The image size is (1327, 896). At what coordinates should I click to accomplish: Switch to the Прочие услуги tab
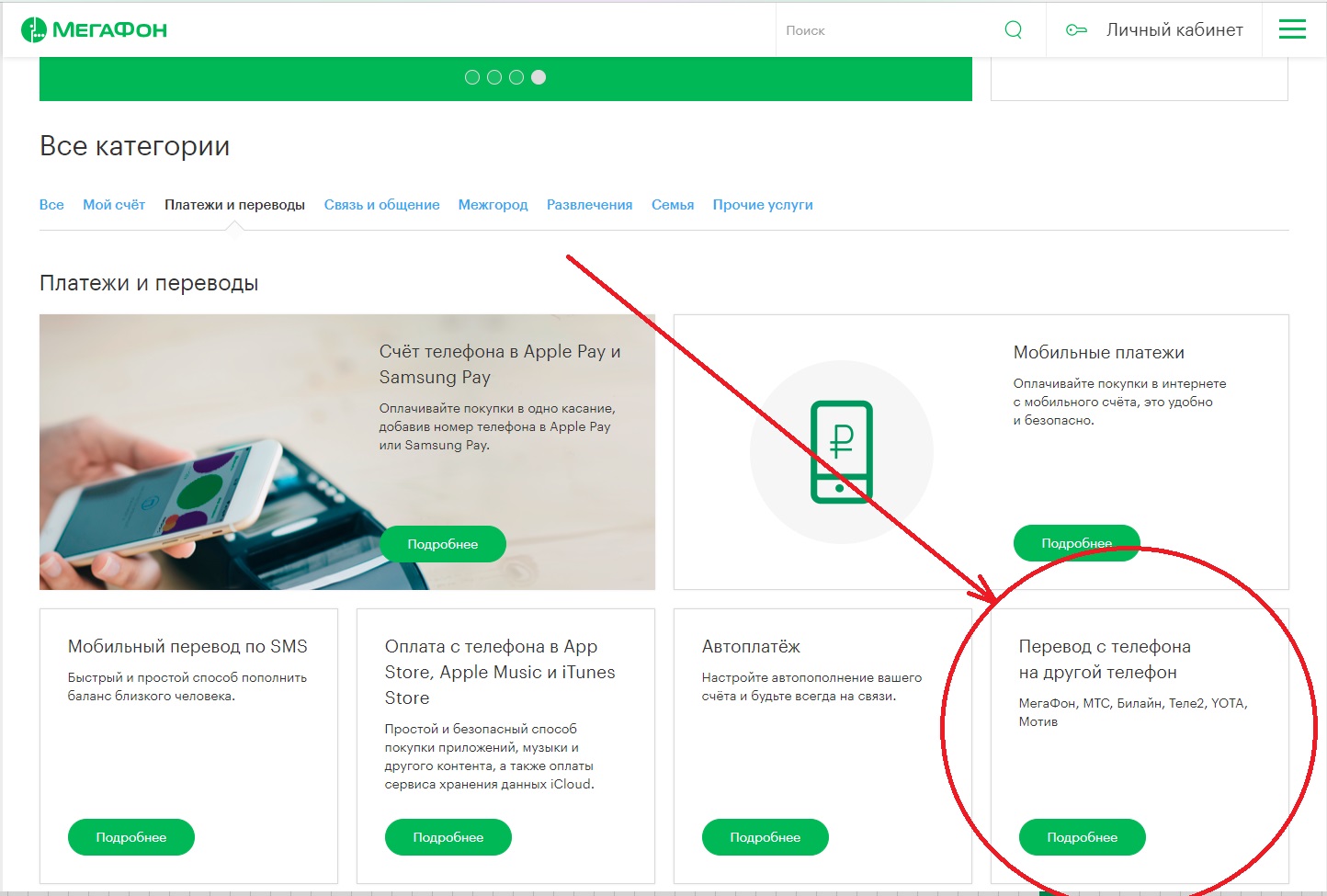pos(763,205)
